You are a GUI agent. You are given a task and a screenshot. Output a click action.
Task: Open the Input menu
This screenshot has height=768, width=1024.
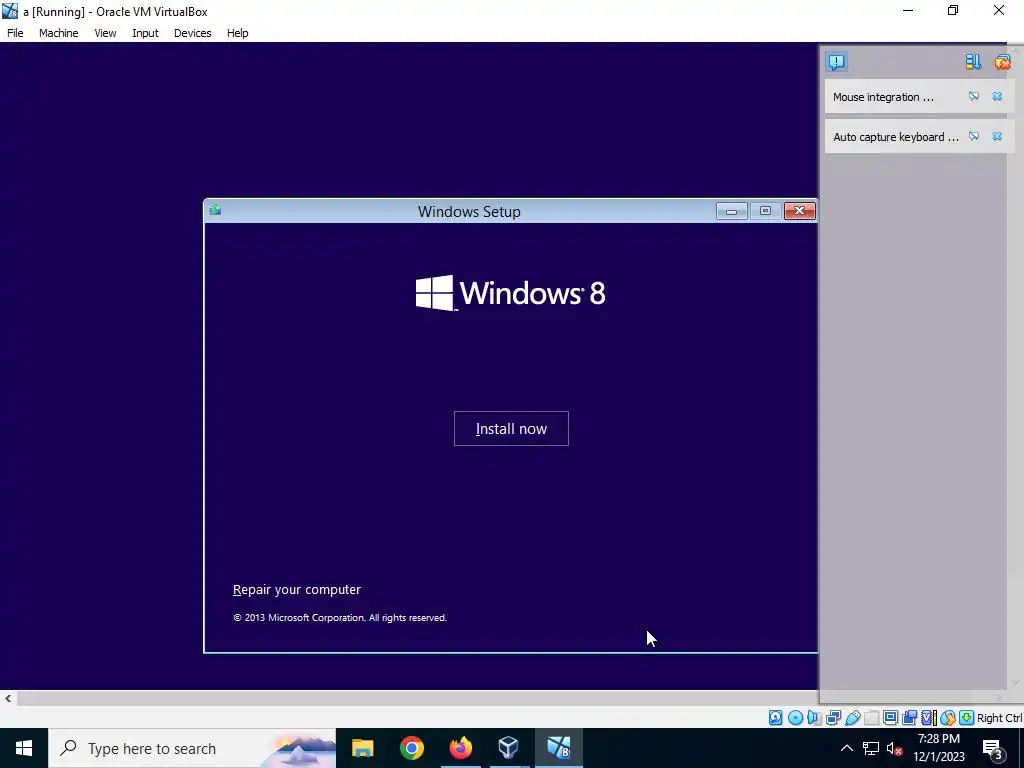tap(145, 33)
